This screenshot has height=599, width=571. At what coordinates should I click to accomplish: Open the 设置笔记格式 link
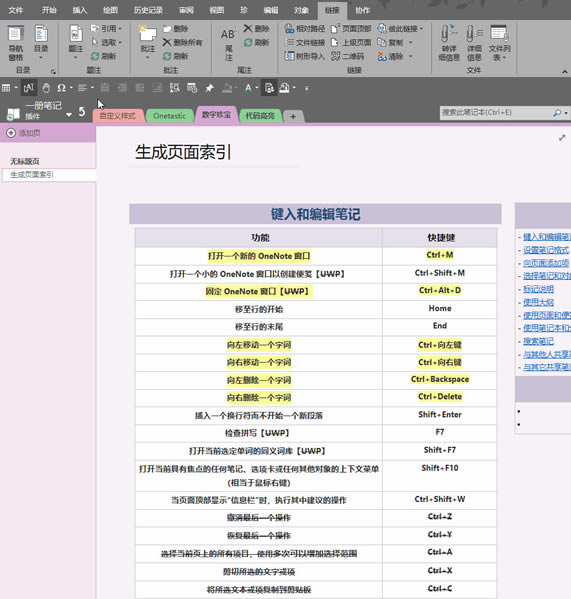(x=546, y=250)
